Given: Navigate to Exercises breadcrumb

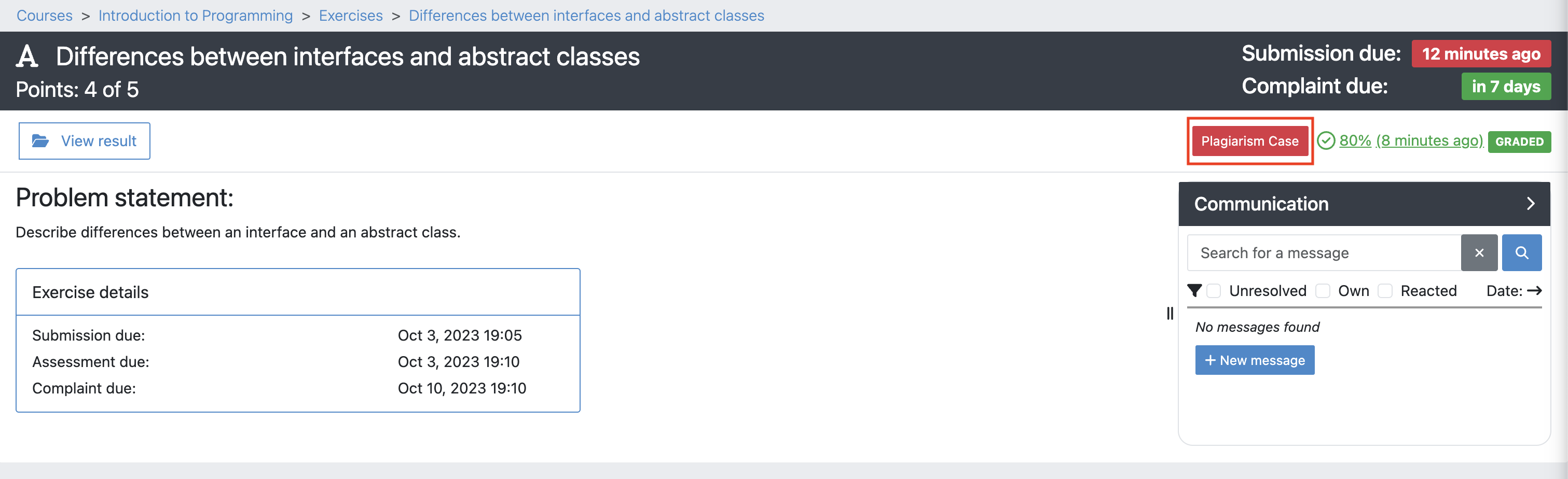Looking at the screenshot, I should (351, 16).
